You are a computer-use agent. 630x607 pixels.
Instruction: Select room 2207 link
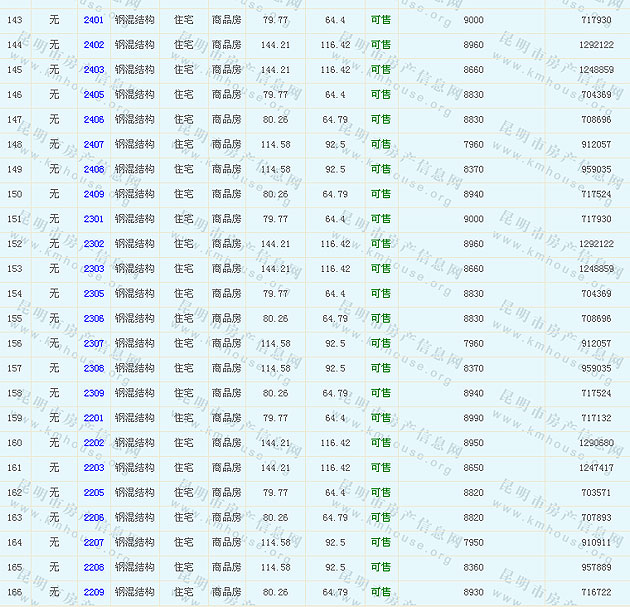[x=93, y=542]
